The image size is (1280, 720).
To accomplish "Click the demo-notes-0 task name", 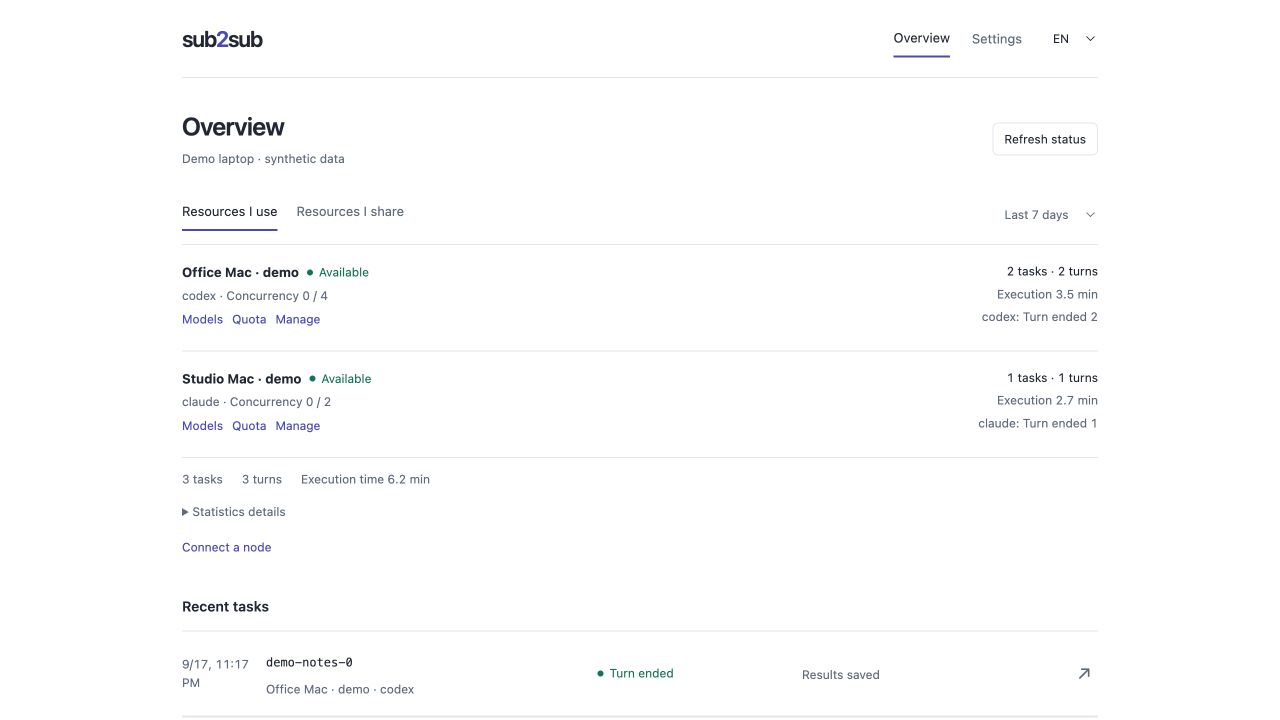I will [309, 663].
